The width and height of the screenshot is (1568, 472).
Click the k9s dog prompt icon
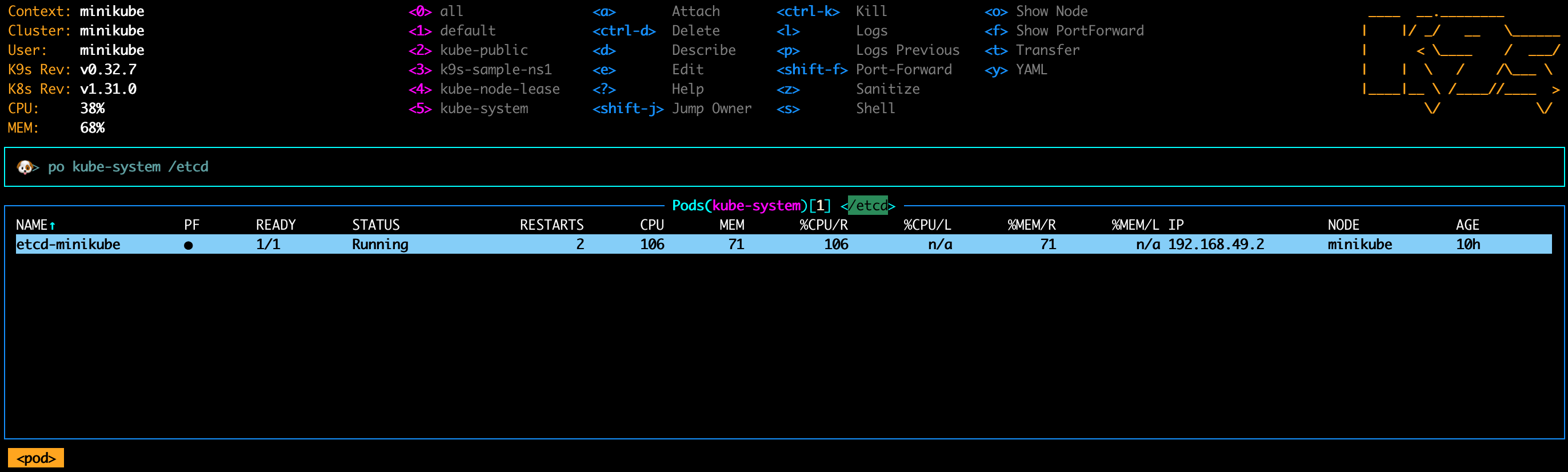click(26, 167)
